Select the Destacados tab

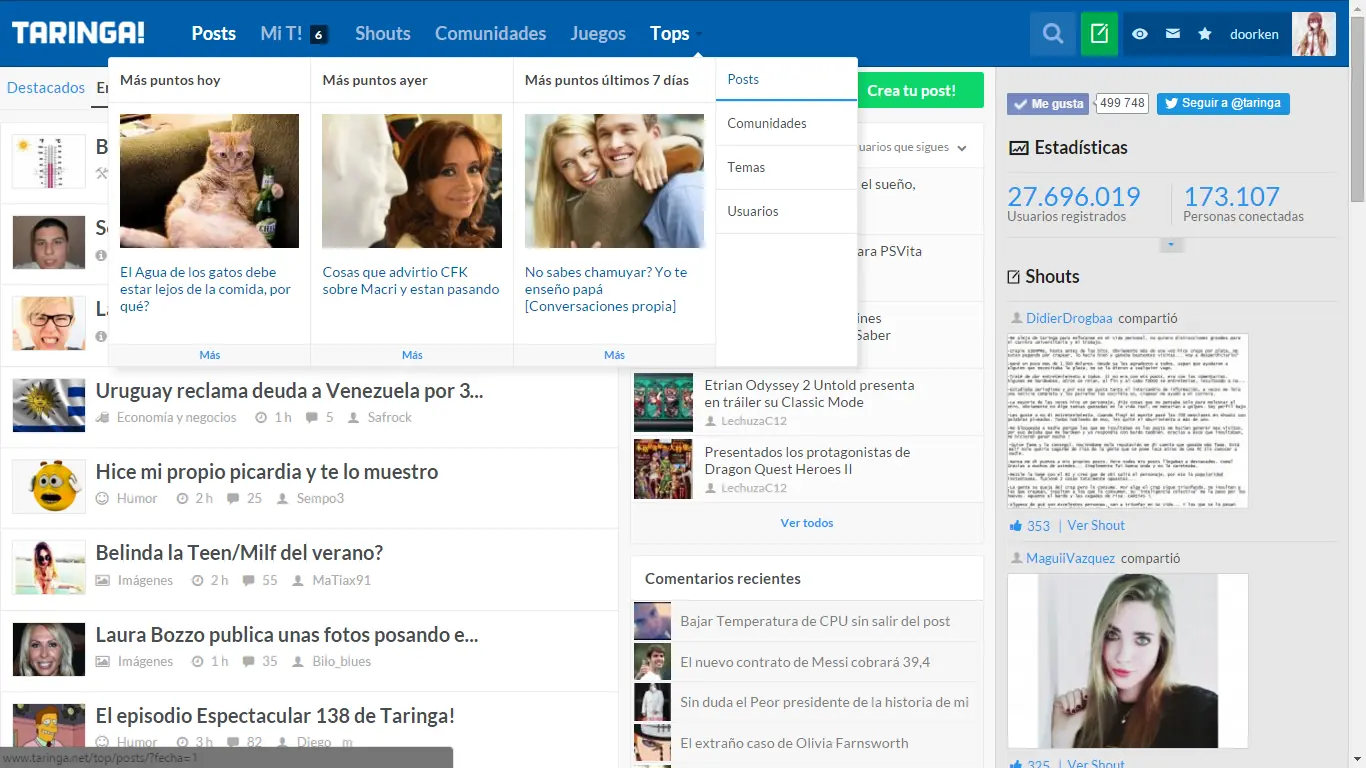click(46, 88)
